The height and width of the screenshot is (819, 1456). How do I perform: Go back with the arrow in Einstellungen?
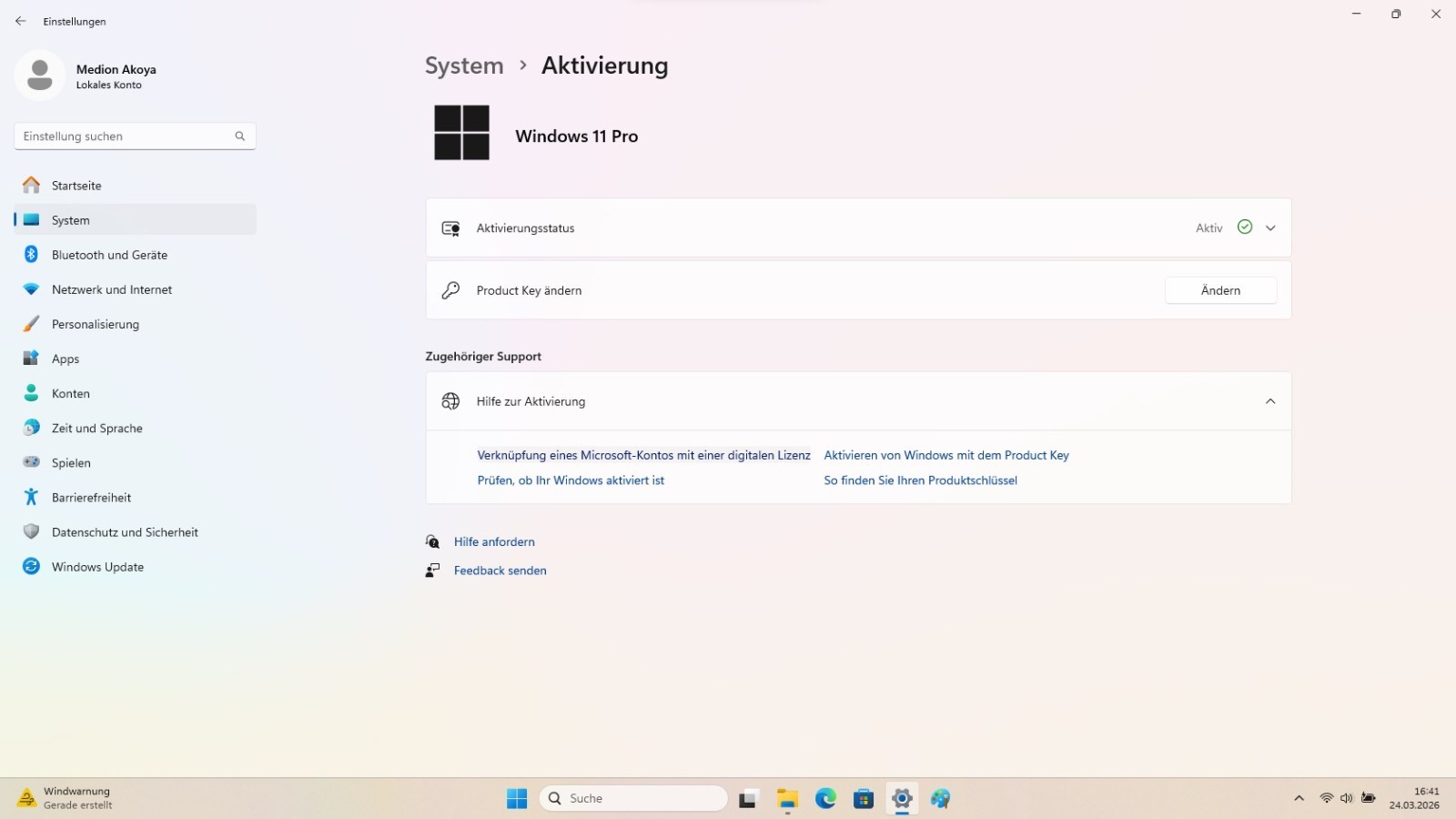20,21
